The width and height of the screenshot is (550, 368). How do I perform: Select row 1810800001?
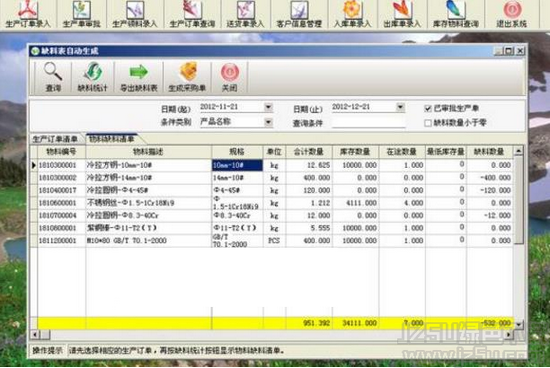coord(272,228)
